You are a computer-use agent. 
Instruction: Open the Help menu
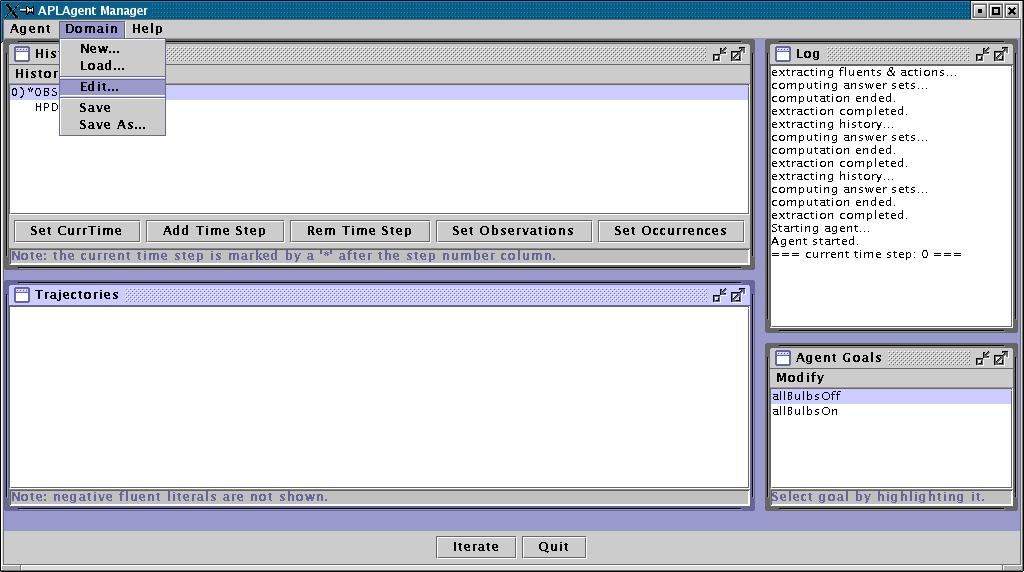(147, 29)
